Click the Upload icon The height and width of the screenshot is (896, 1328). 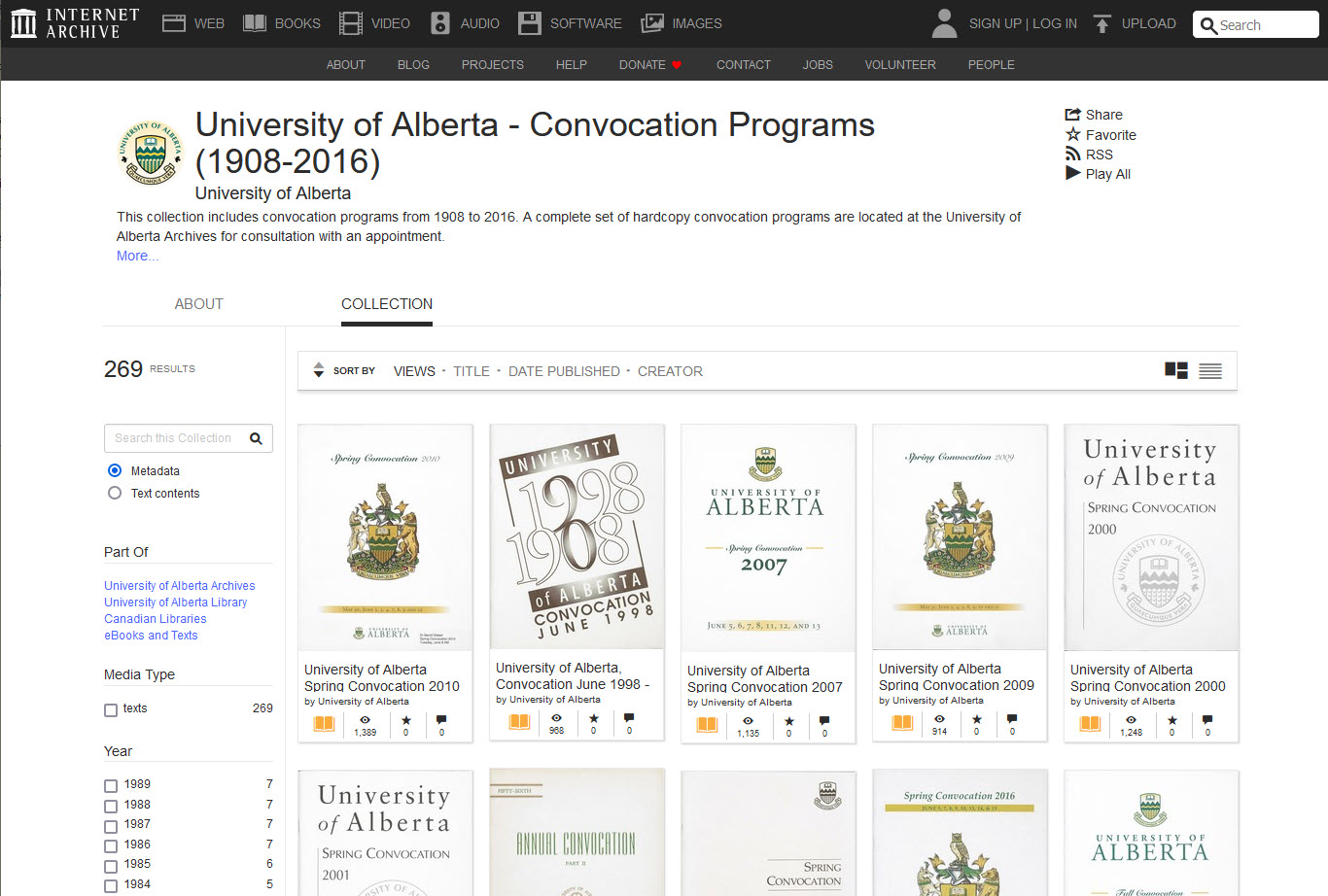coord(1102,22)
